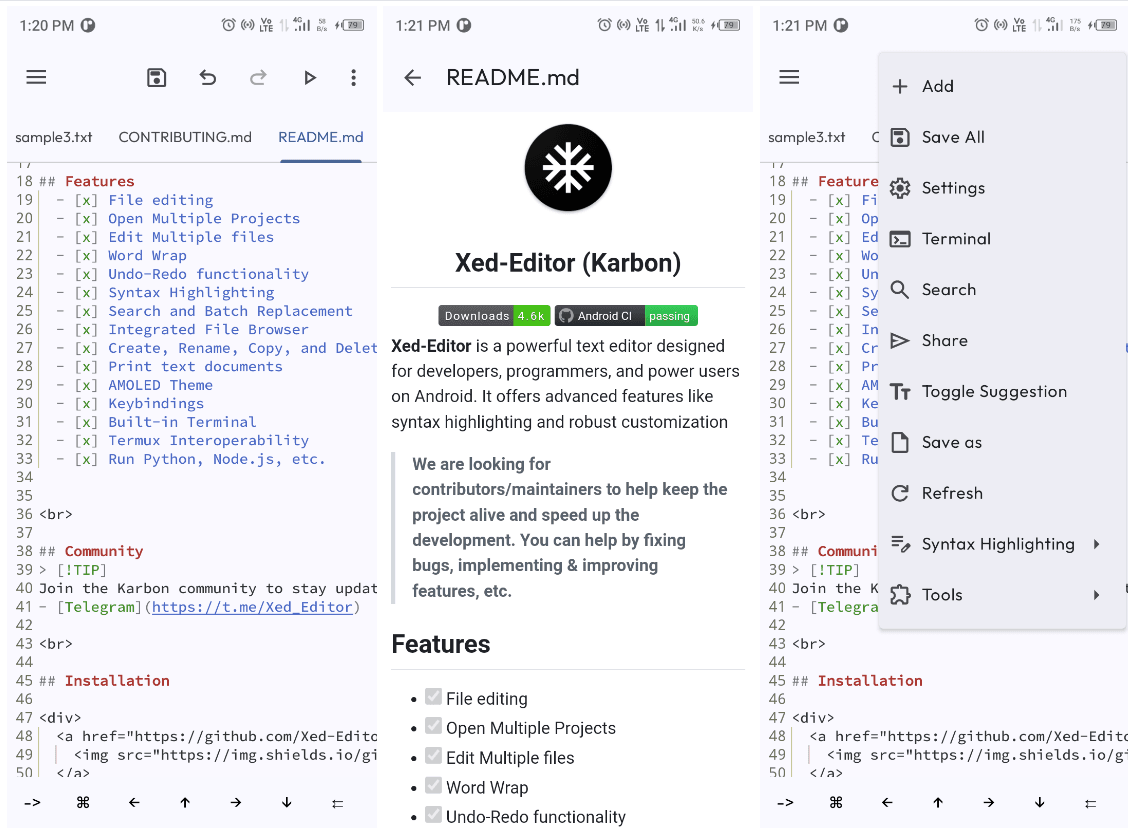1128x836 pixels.
Task: Click the AMOLED Theme line in left editor
Action: coord(160,385)
